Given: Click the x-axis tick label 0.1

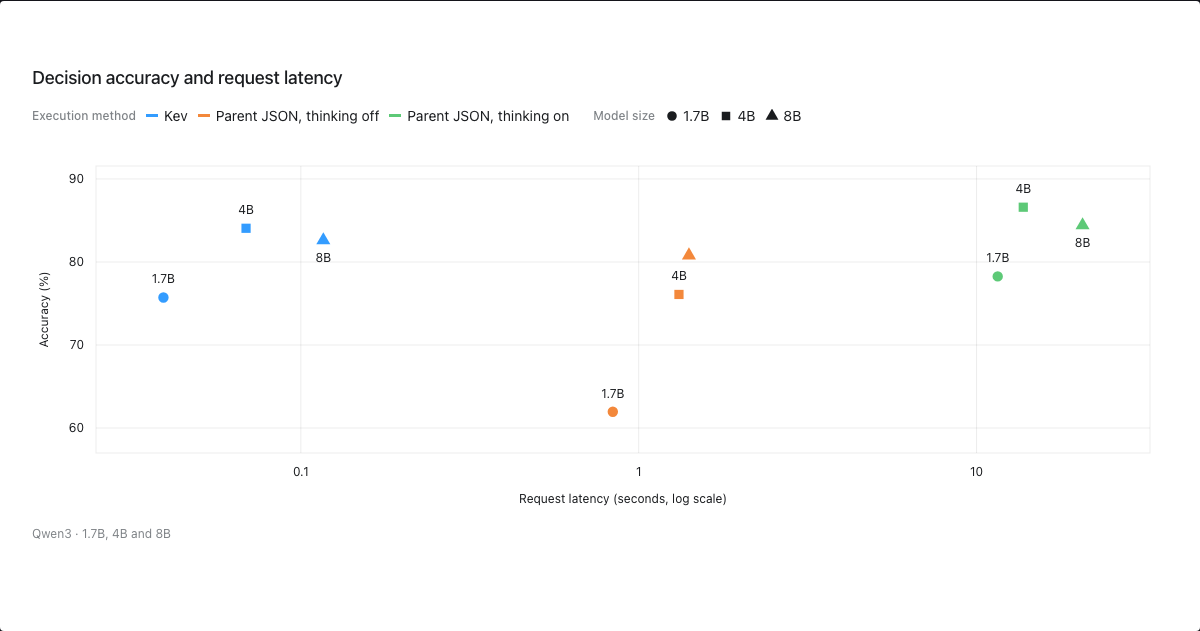Looking at the screenshot, I should pyautogui.click(x=301, y=471).
